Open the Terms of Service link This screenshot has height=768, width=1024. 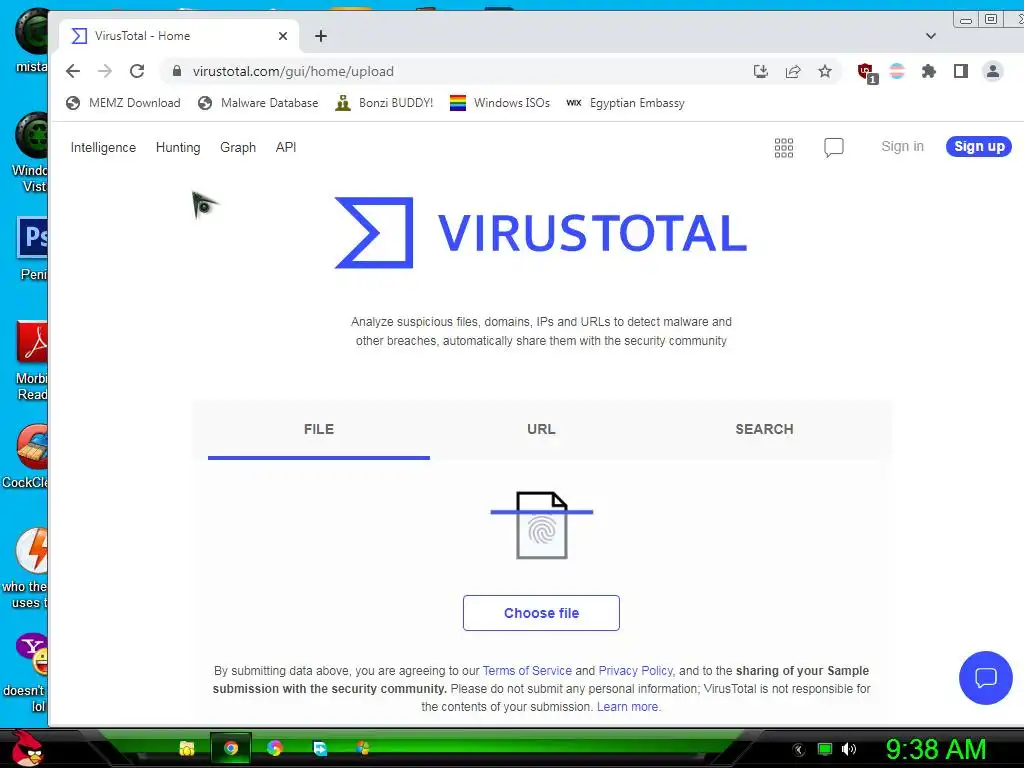tap(527, 671)
